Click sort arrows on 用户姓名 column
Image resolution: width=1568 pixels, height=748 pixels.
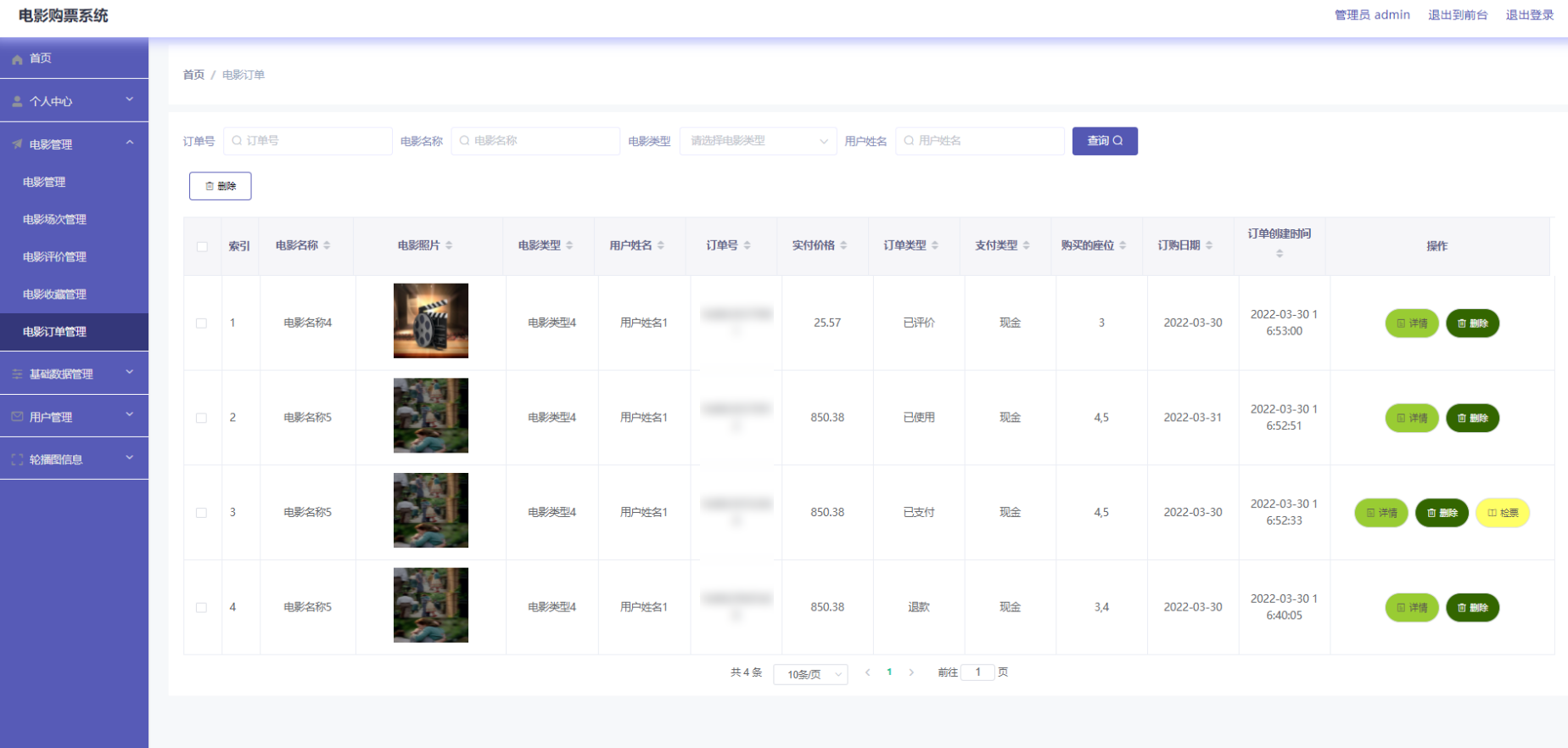coord(661,245)
